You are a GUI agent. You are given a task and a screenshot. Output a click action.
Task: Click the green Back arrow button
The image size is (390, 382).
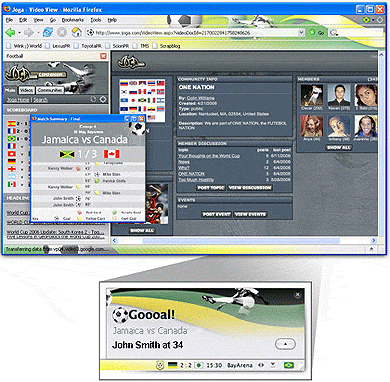tap(10, 32)
